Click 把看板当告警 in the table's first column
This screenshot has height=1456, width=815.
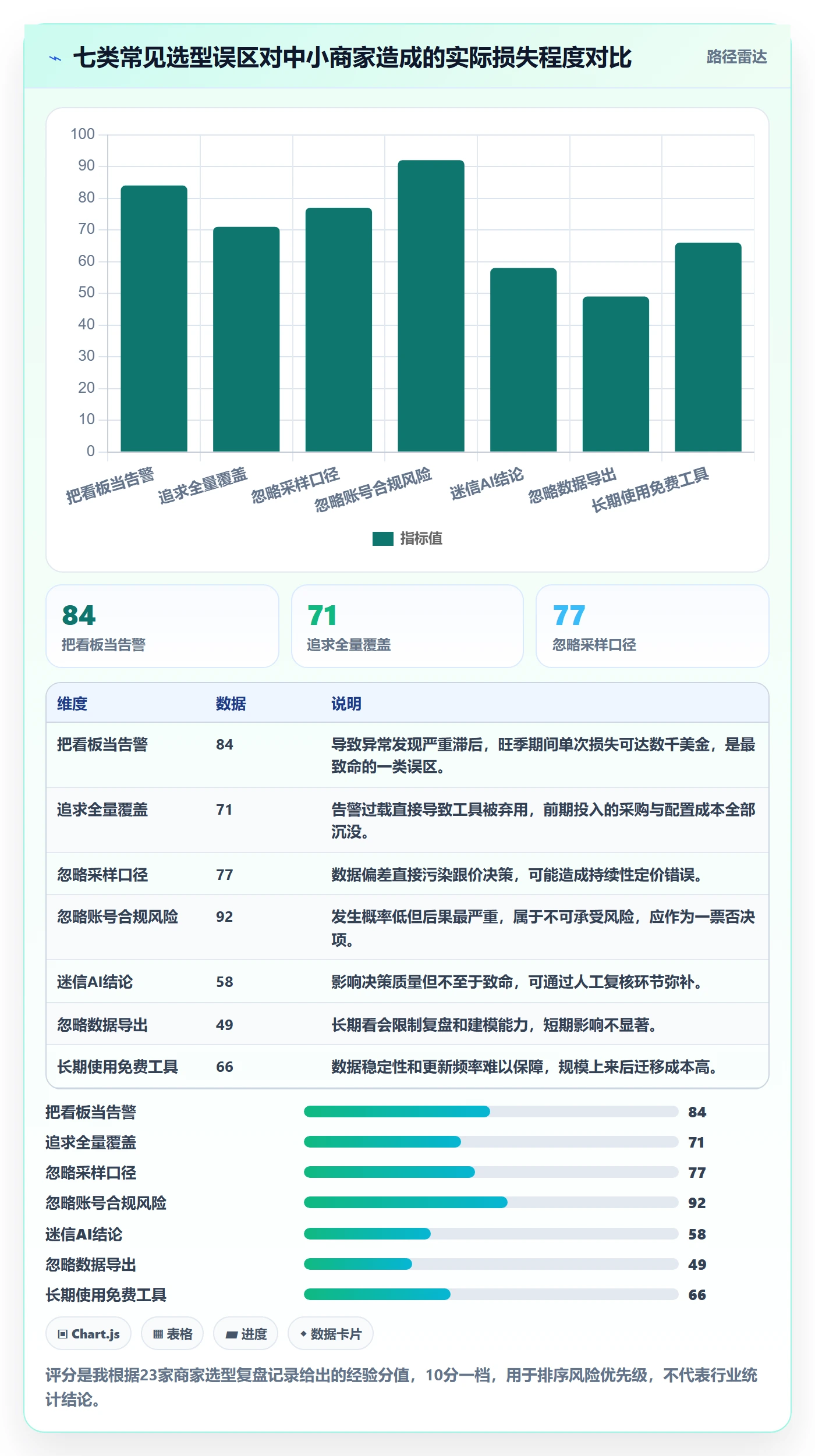point(102,744)
